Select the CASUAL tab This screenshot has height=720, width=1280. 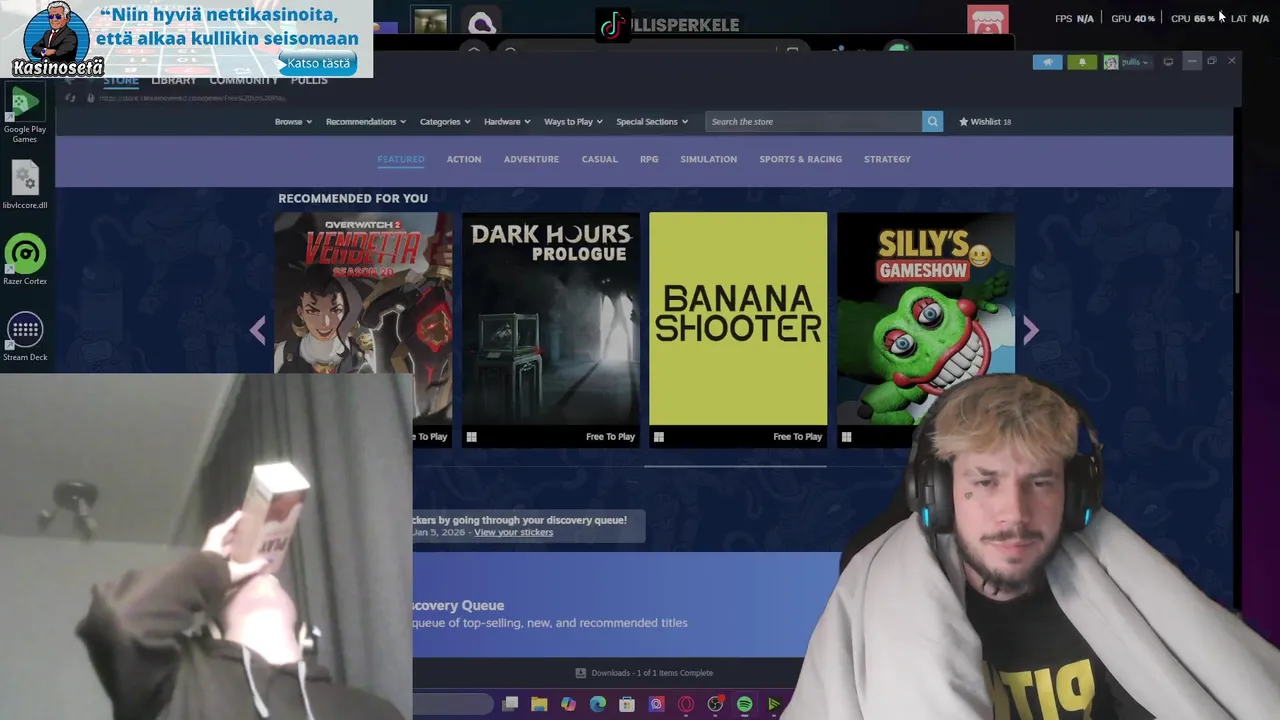pyautogui.click(x=600, y=159)
